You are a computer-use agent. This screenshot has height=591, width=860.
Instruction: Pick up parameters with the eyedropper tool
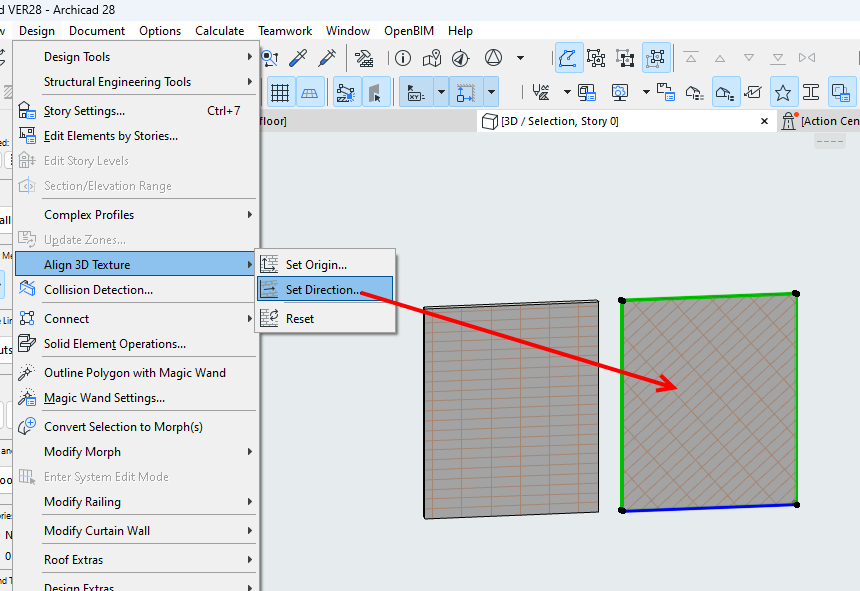click(298, 58)
